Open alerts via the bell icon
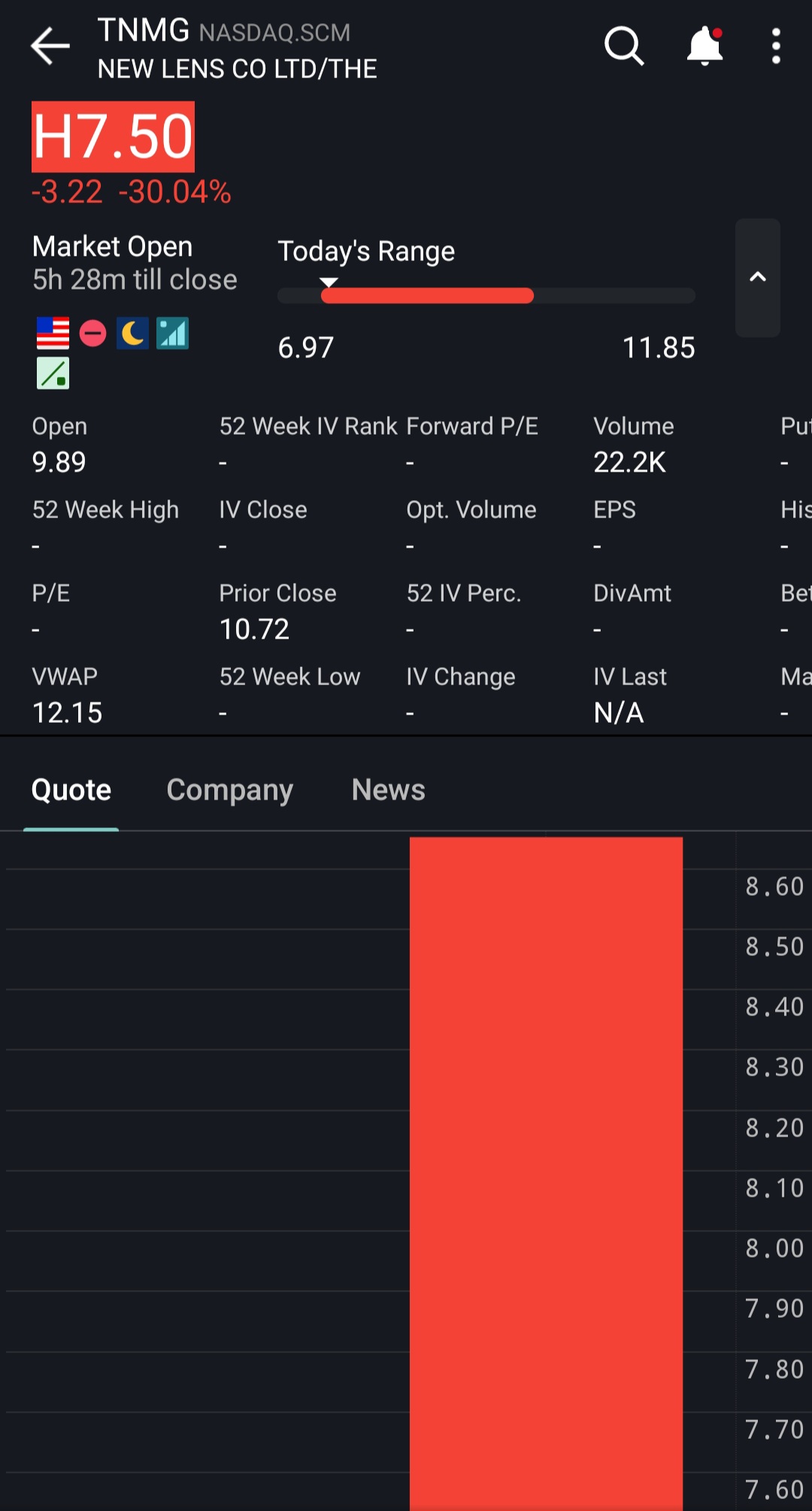The image size is (812, 1511). point(704,47)
